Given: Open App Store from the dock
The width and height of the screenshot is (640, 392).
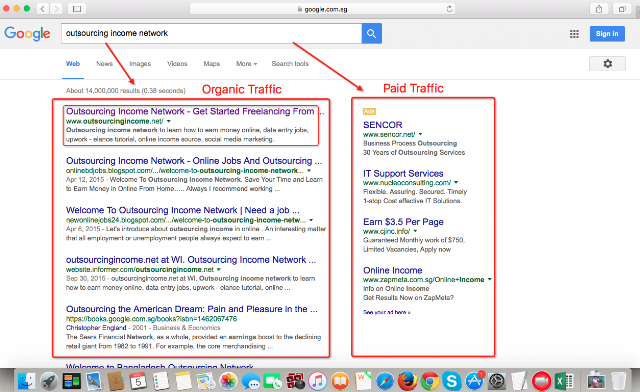Looking at the screenshot, I should [x=474, y=381].
